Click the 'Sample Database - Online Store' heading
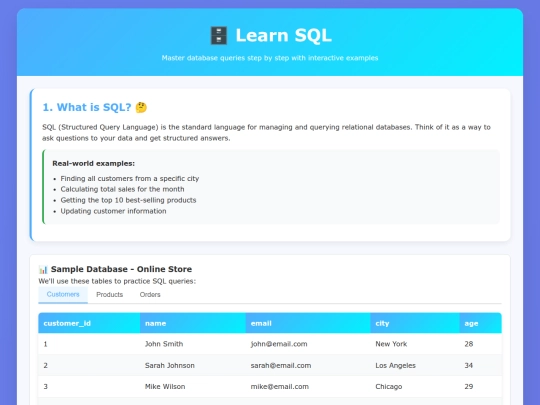Screen dimensions: 540x405 tap(121, 269)
